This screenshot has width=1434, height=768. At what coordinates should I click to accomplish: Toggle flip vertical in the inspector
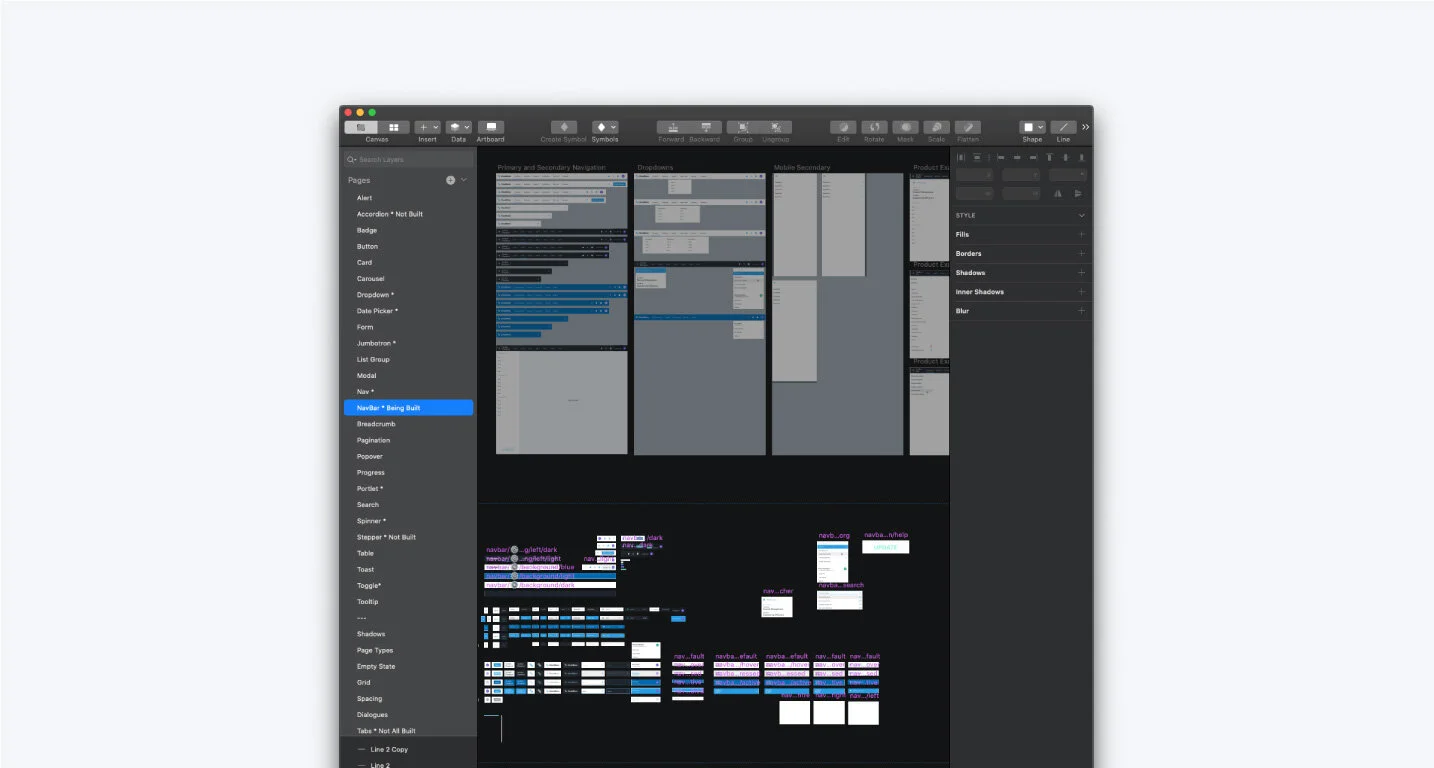click(1078, 193)
